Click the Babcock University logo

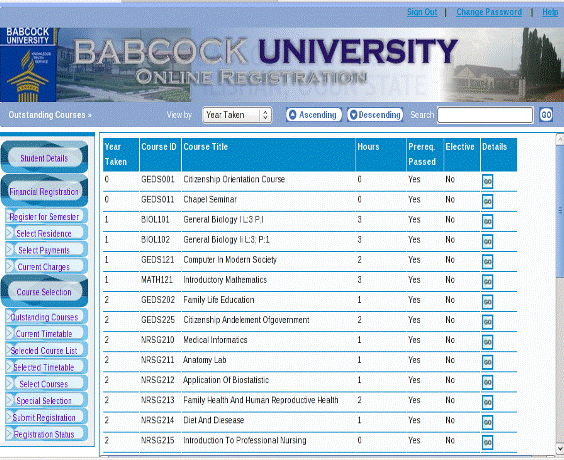pos(28,65)
